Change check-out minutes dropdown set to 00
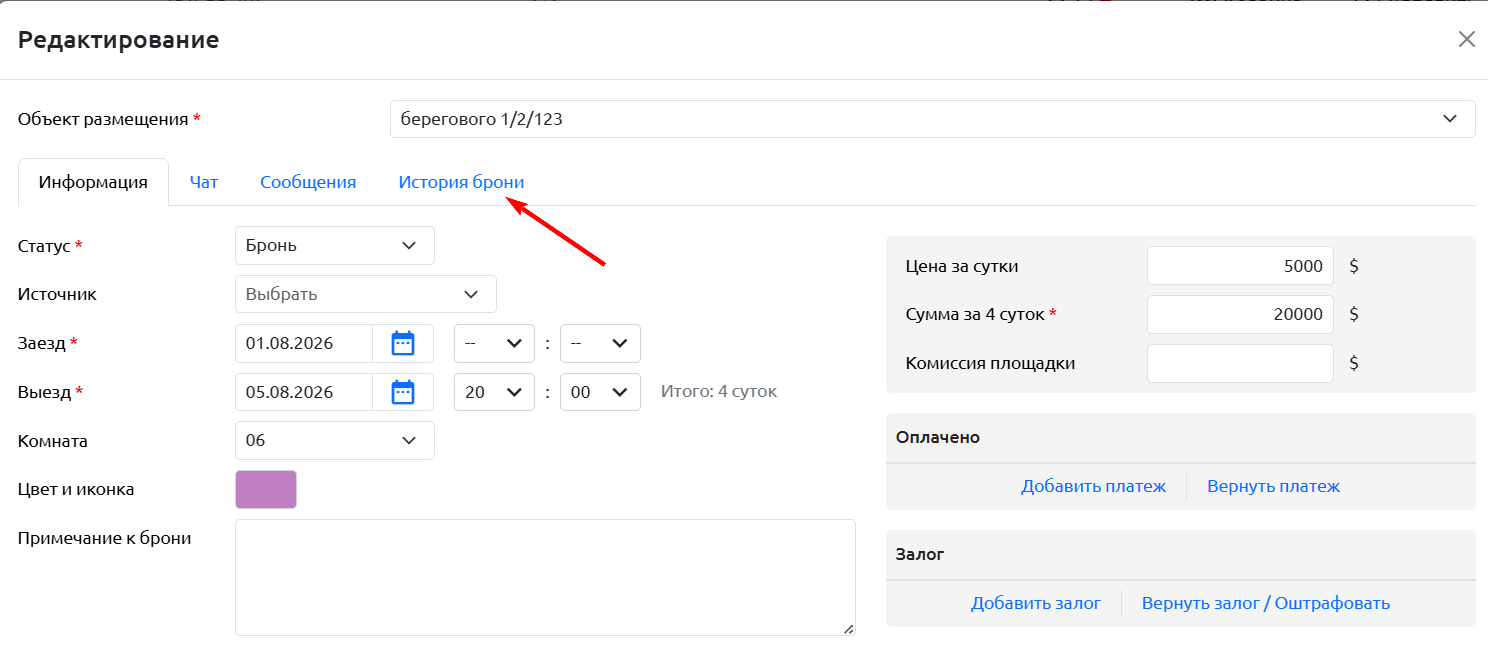The width and height of the screenshot is (1488, 645). (600, 392)
